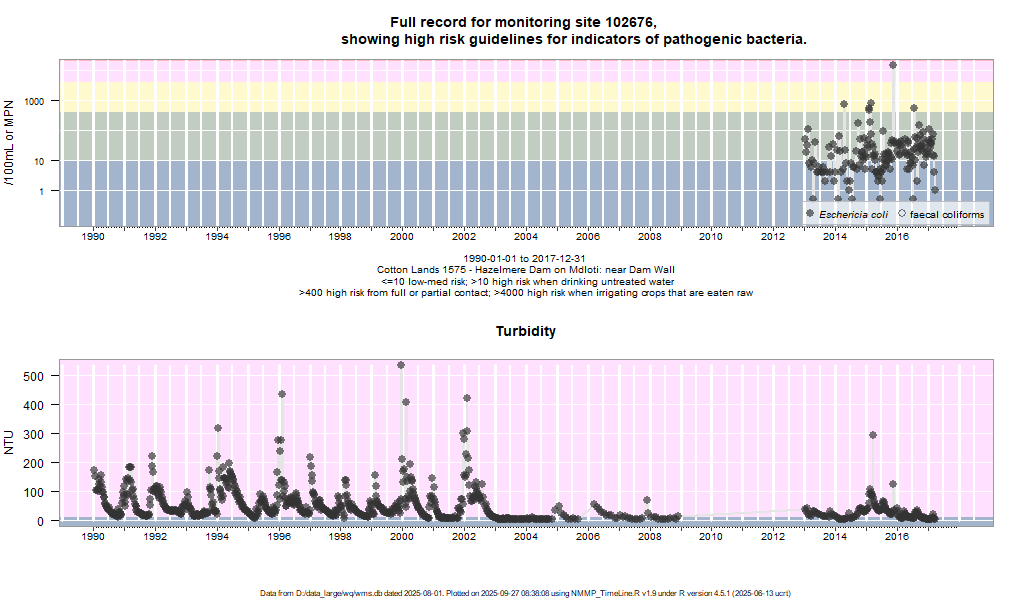Click the highest E. coli point near 2016
This screenshot has height=600, width=1024.
click(x=893, y=65)
